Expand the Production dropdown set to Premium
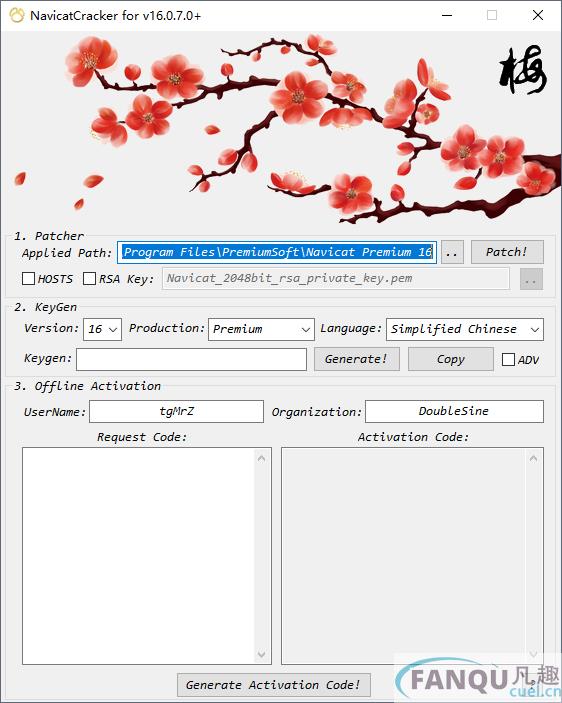This screenshot has width=562, height=703. point(261,330)
